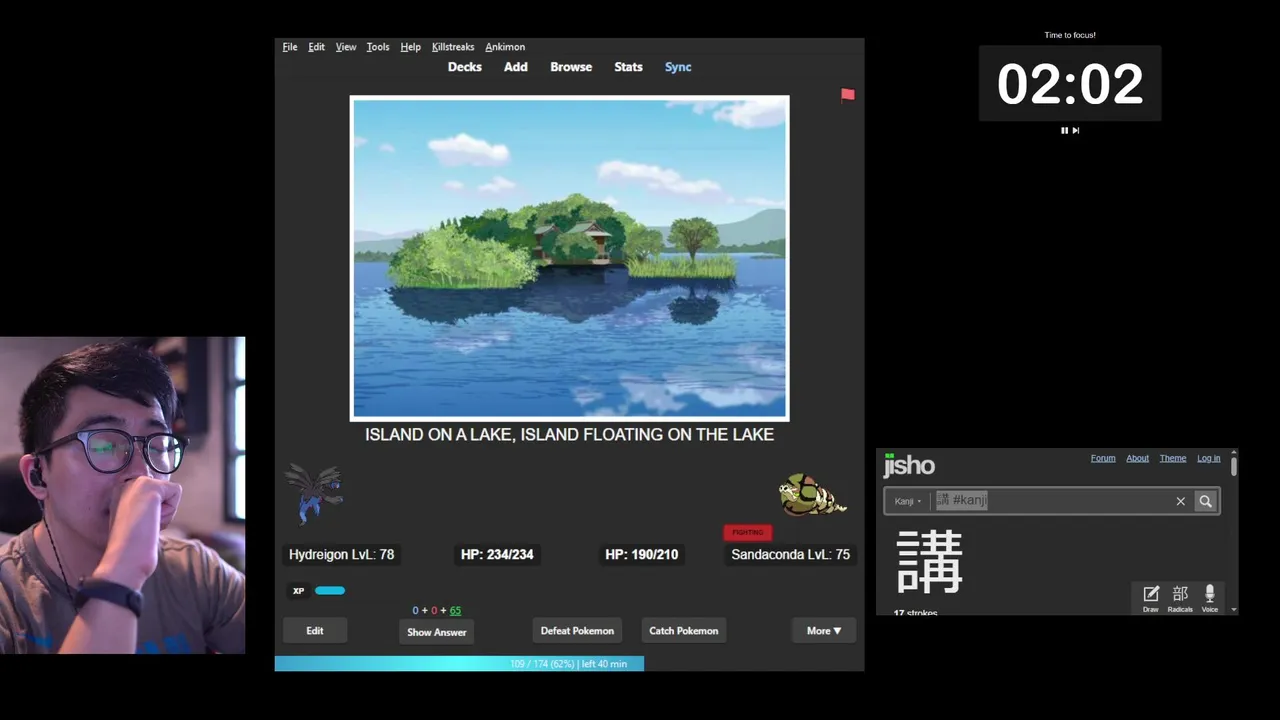This screenshot has height=720, width=1280.
Task: Click the XP label badge
Action: tap(298, 591)
